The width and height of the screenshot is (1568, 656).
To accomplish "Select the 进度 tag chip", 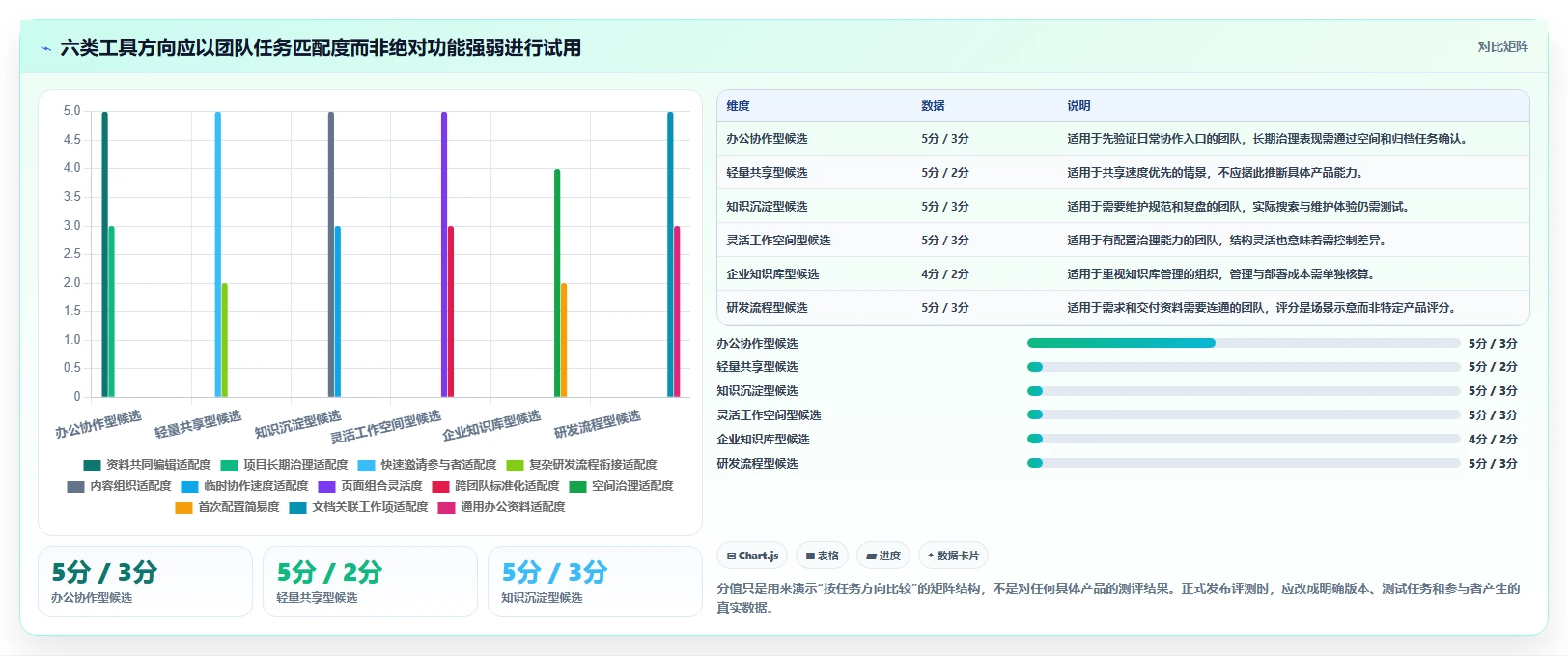I will pos(883,556).
